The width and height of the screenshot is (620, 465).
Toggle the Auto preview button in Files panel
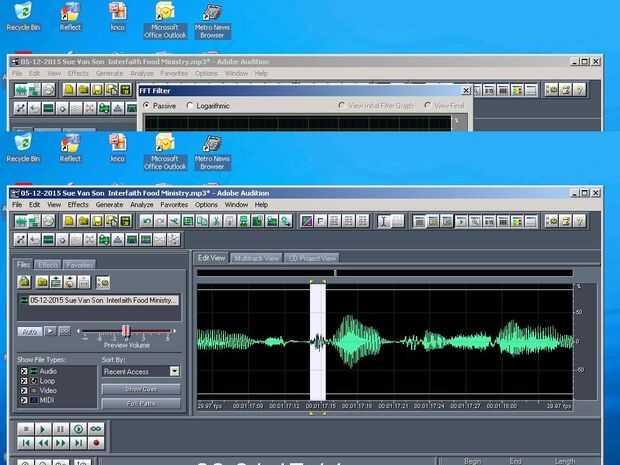coord(30,331)
